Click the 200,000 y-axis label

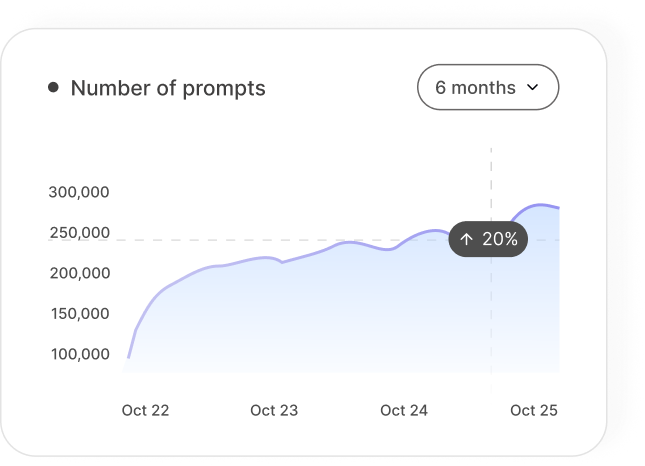(80, 273)
